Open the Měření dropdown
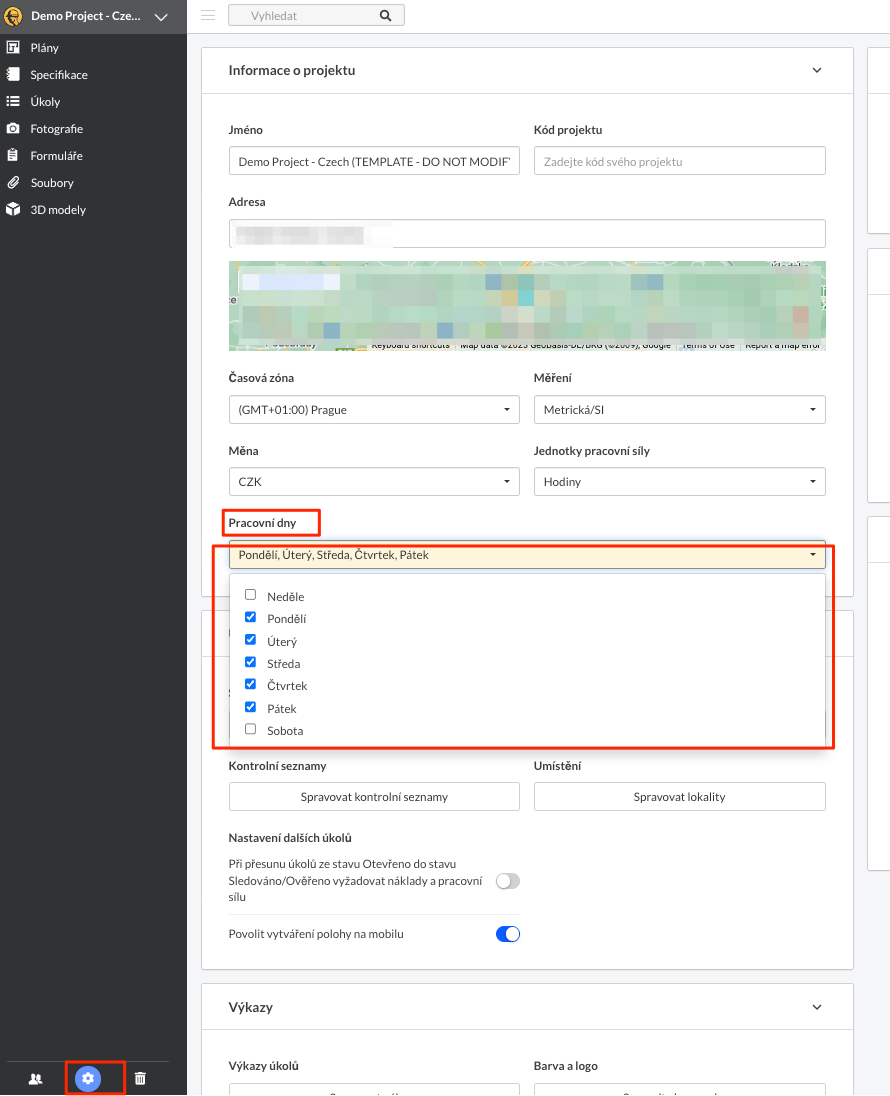Viewport: 890px width, 1096px height. pos(680,410)
